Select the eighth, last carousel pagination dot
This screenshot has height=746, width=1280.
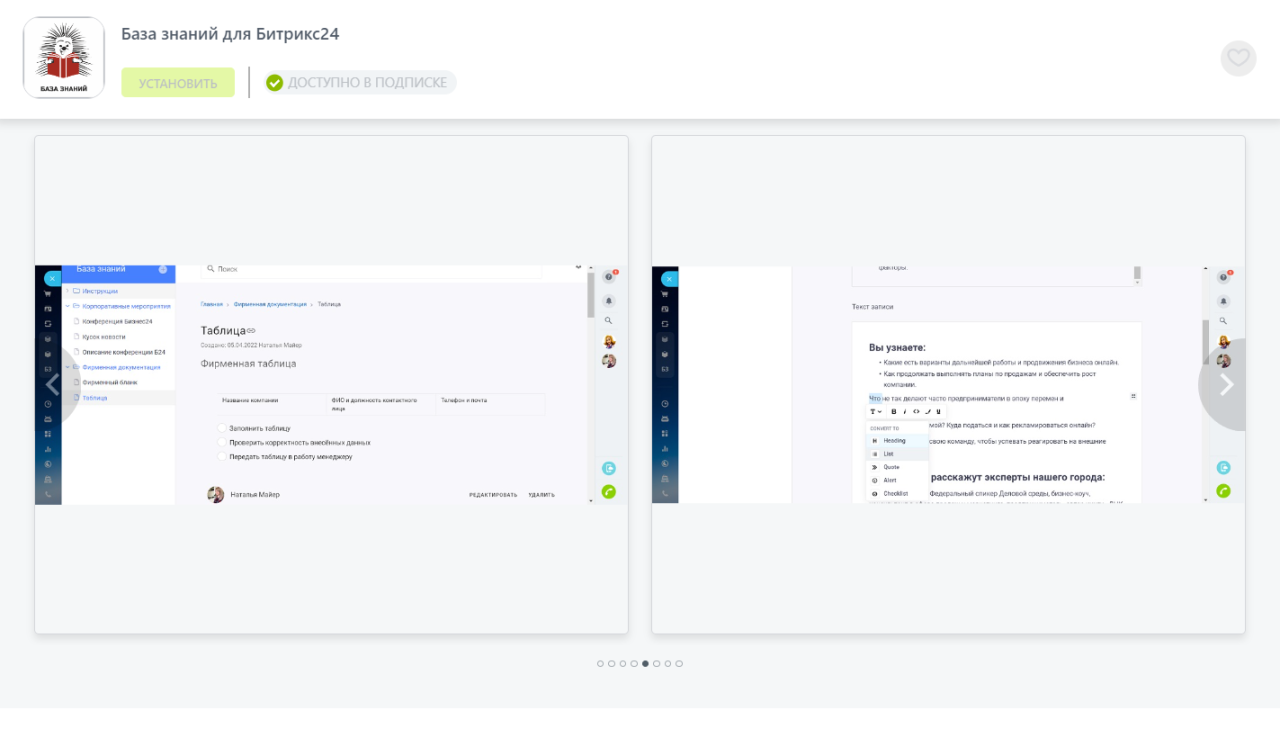pos(679,664)
